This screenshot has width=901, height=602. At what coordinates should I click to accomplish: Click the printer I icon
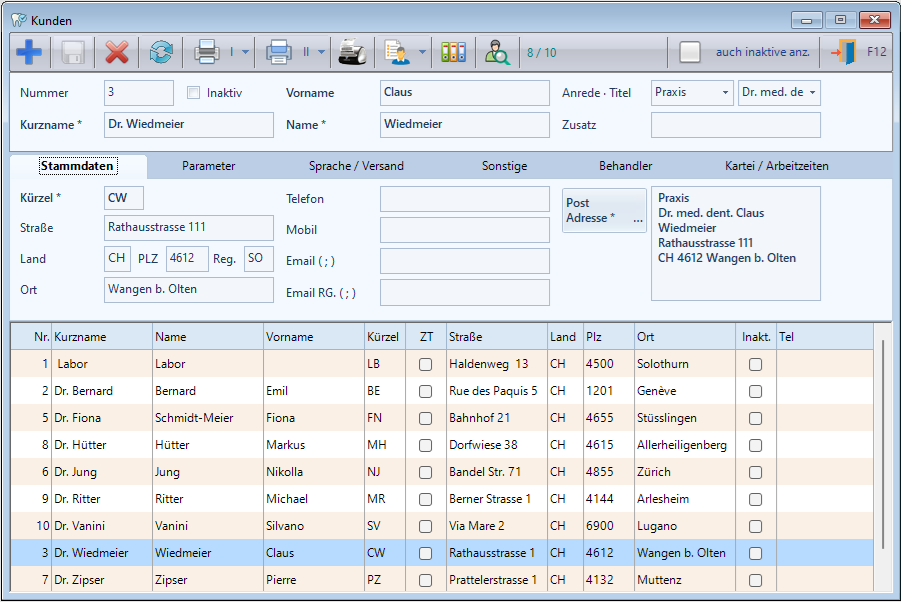tap(207, 52)
